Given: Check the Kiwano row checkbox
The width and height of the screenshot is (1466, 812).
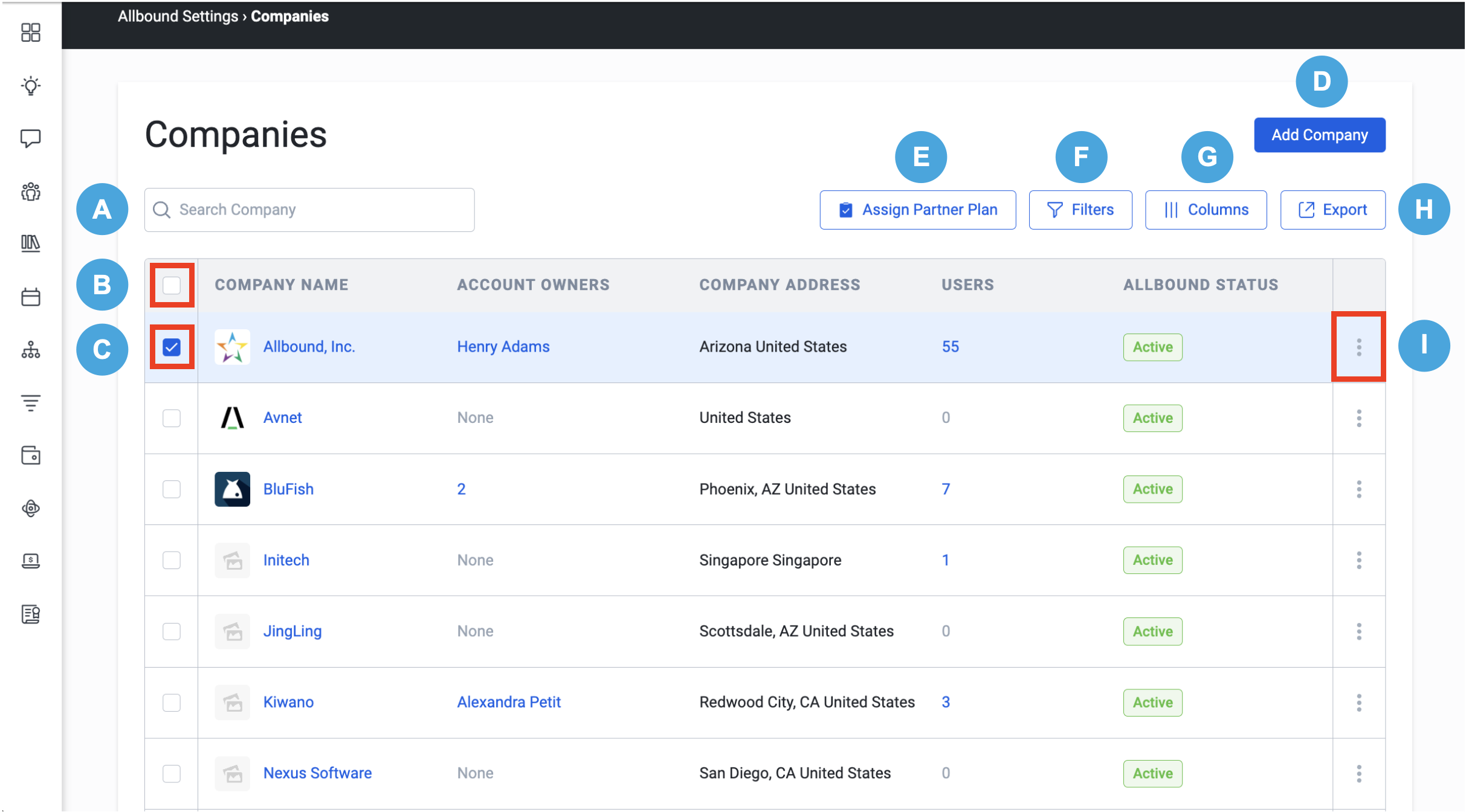Looking at the screenshot, I should tap(172, 703).
